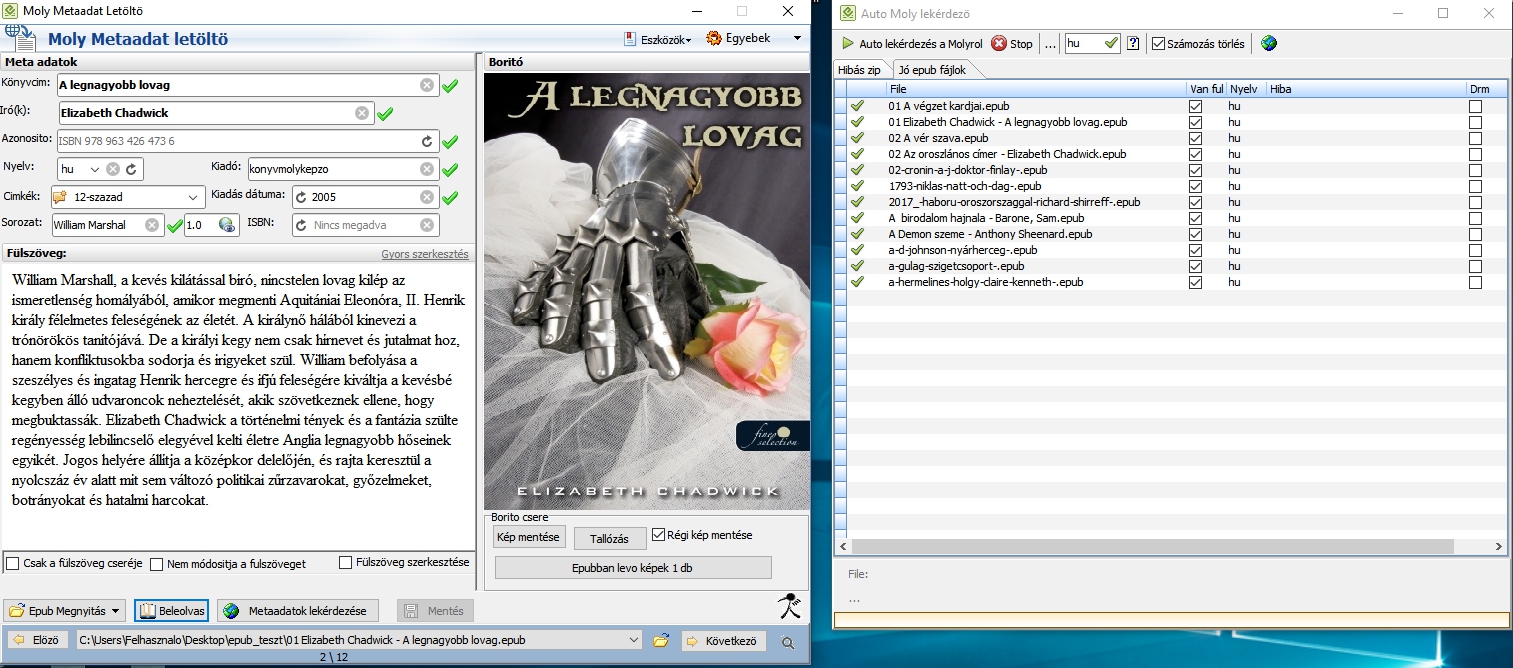This screenshot has height=668, width=1513.
Task: Clear the Kiadás dátuma 2005 field
Action: (x=427, y=197)
